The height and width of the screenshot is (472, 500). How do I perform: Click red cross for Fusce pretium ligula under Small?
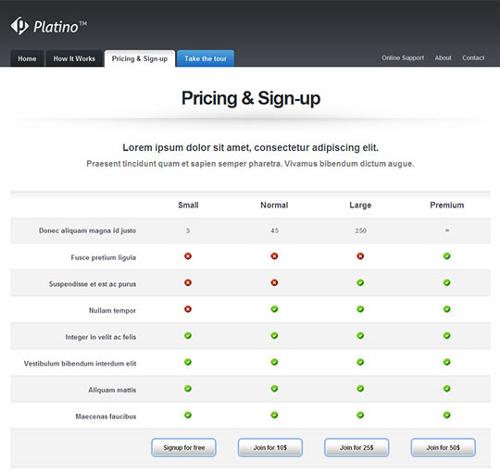(188, 256)
